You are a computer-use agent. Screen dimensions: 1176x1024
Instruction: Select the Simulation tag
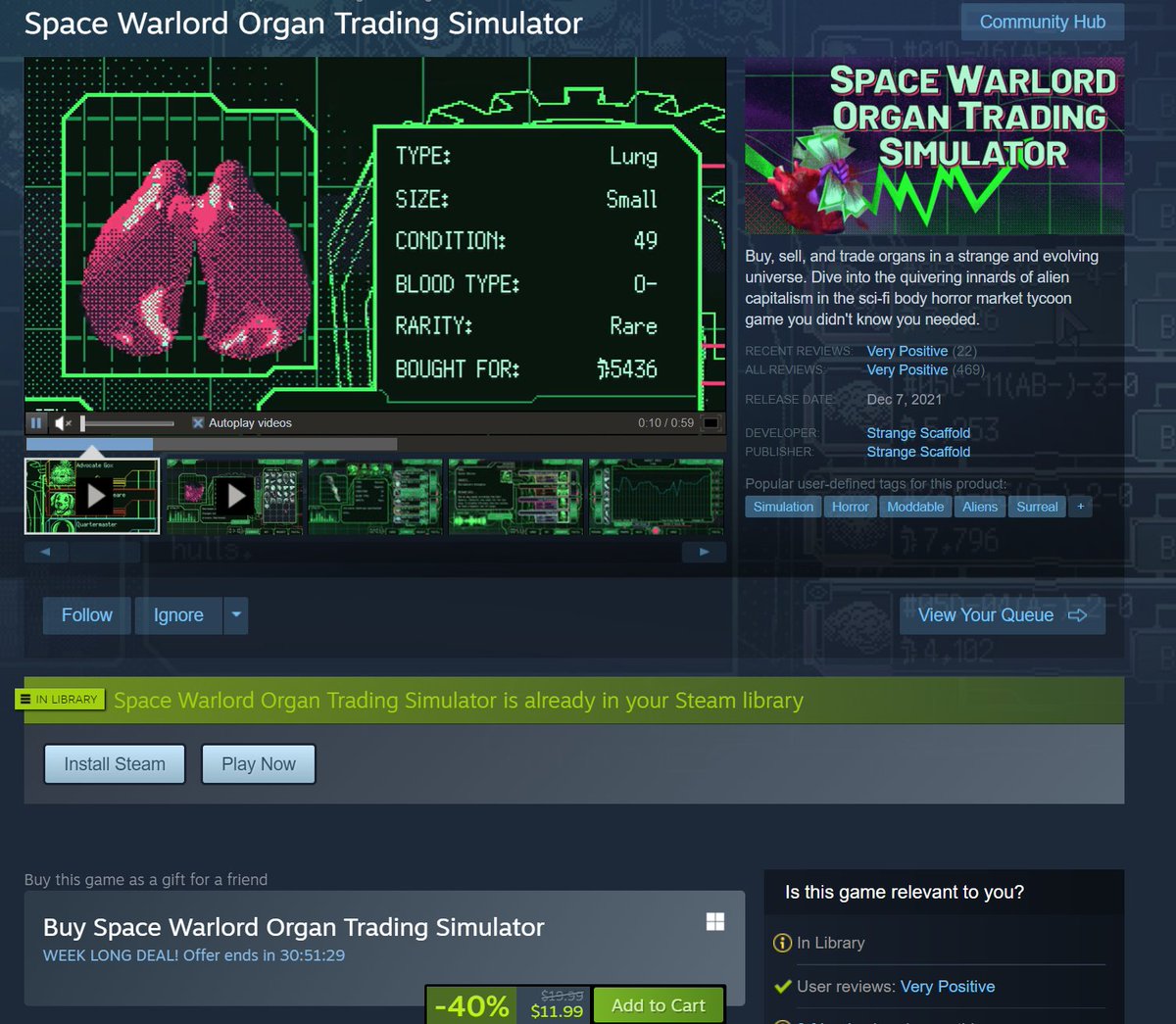(x=783, y=507)
